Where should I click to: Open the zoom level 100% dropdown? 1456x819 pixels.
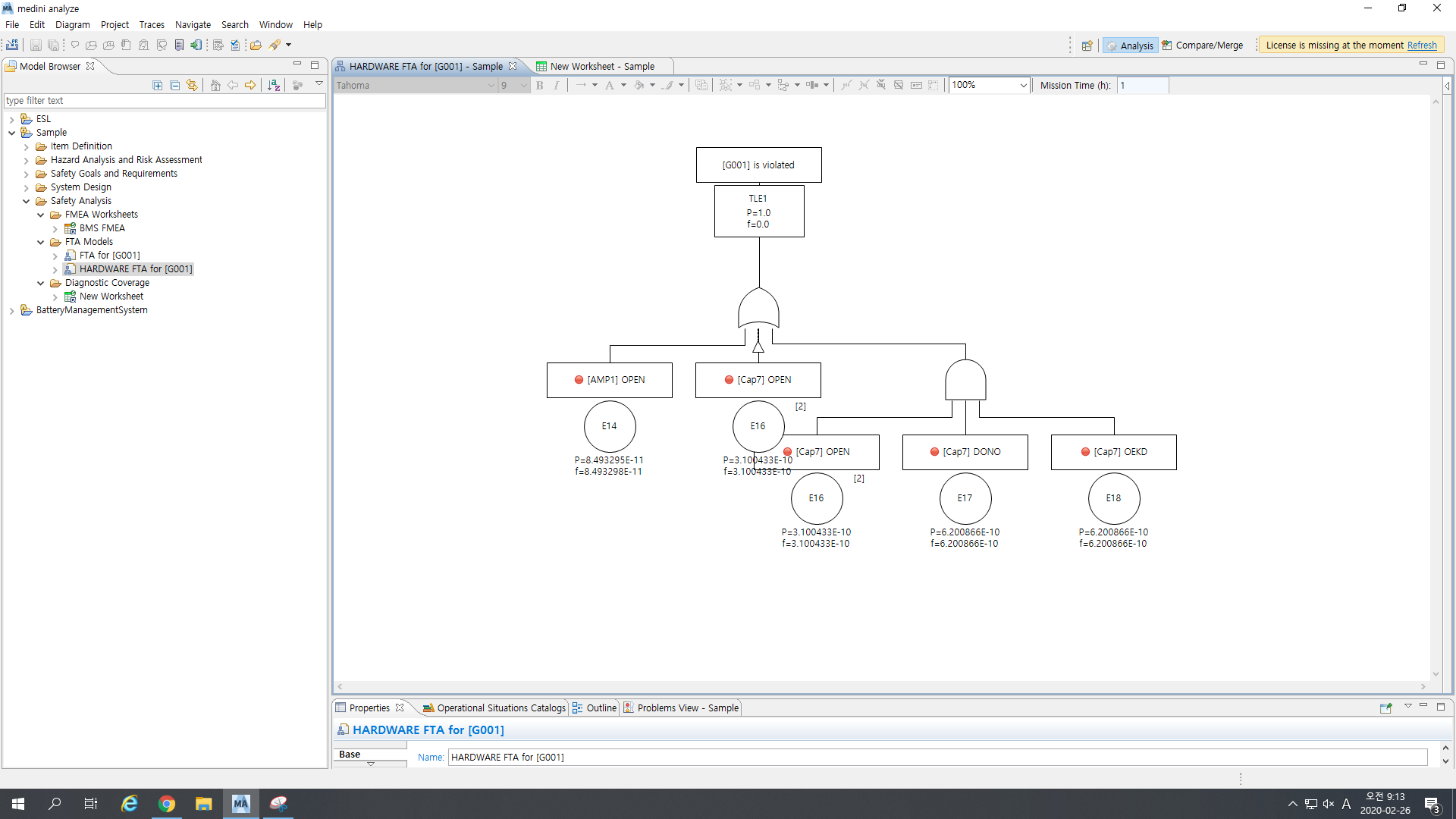click(x=1023, y=86)
